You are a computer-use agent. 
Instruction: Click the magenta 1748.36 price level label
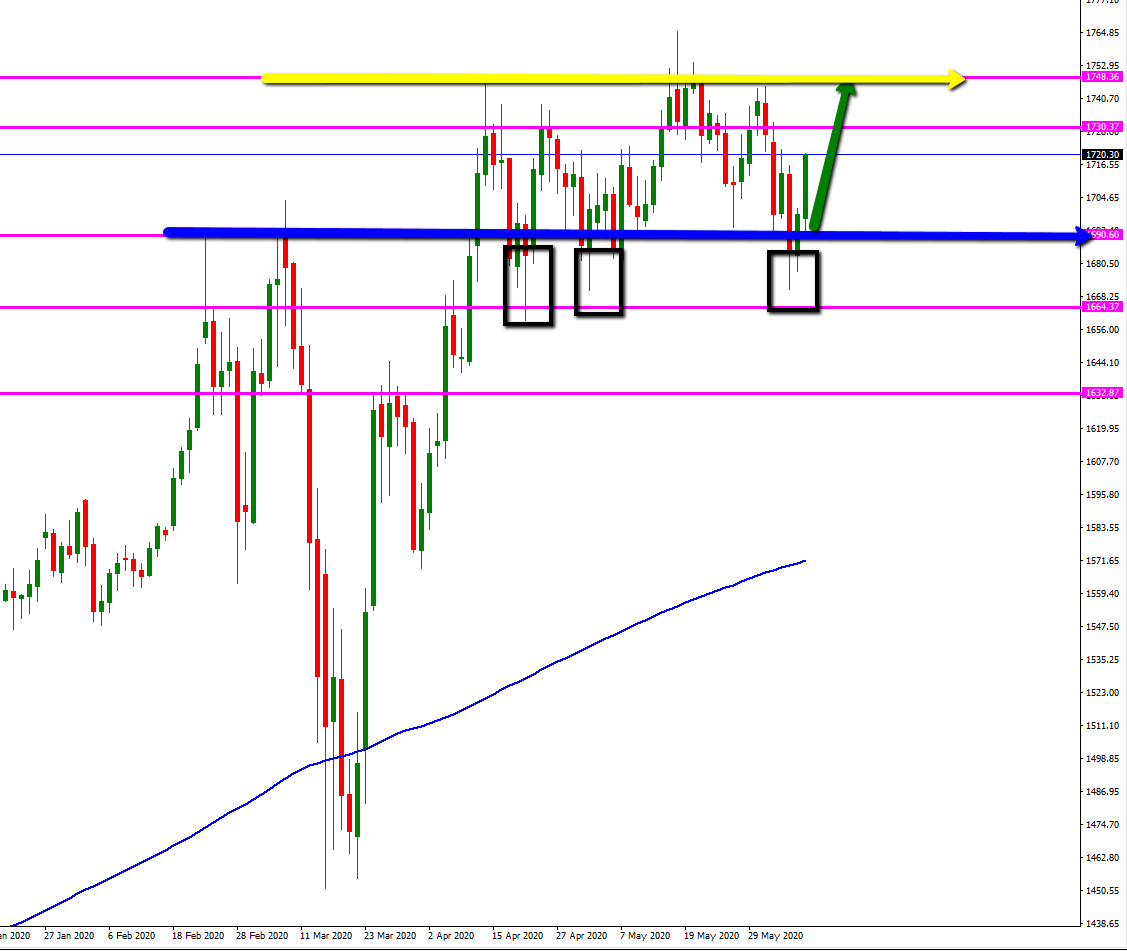coord(1102,77)
